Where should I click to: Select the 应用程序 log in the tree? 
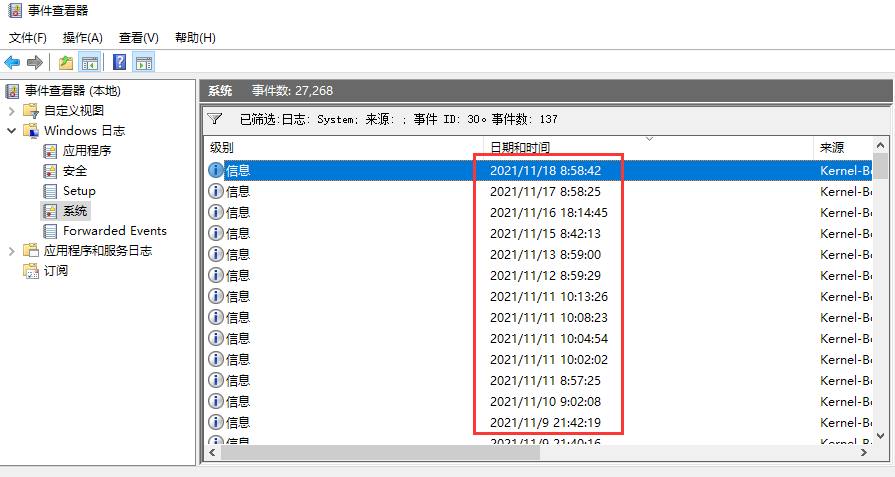pyautogui.click(x=86, y=151)
